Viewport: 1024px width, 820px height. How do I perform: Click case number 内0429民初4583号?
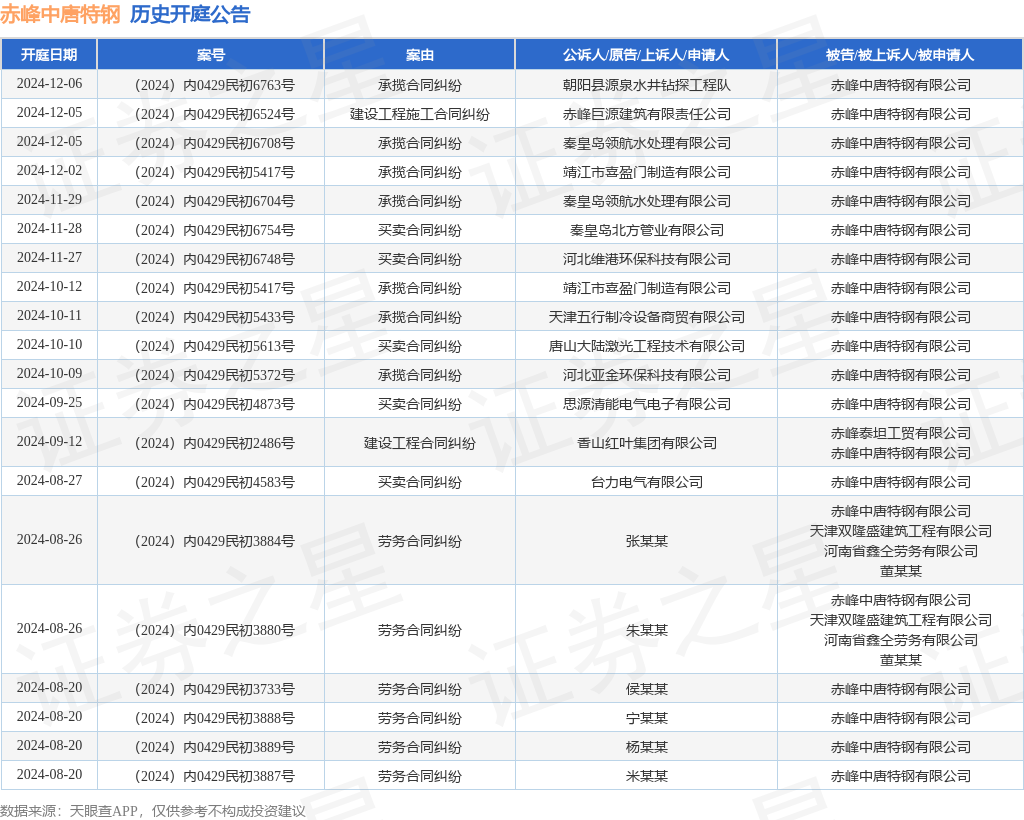pyautogui.click(x=215, y=482)
